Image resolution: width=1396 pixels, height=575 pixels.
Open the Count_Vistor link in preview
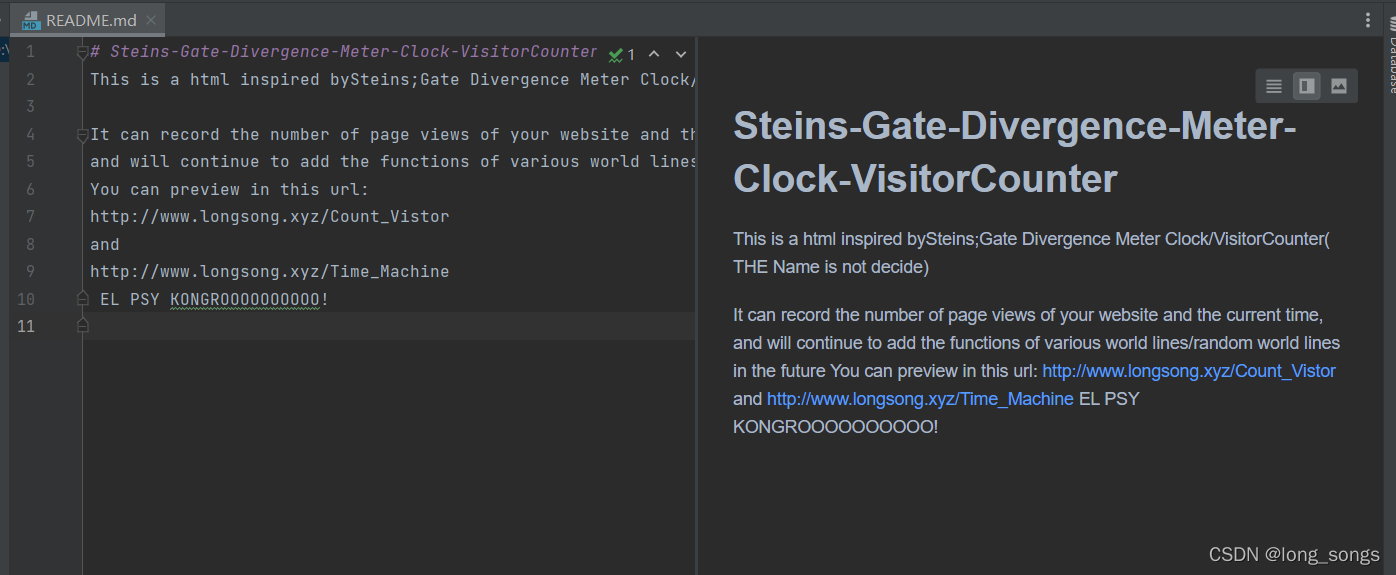pyautogui.click(x=1189, y=371)
